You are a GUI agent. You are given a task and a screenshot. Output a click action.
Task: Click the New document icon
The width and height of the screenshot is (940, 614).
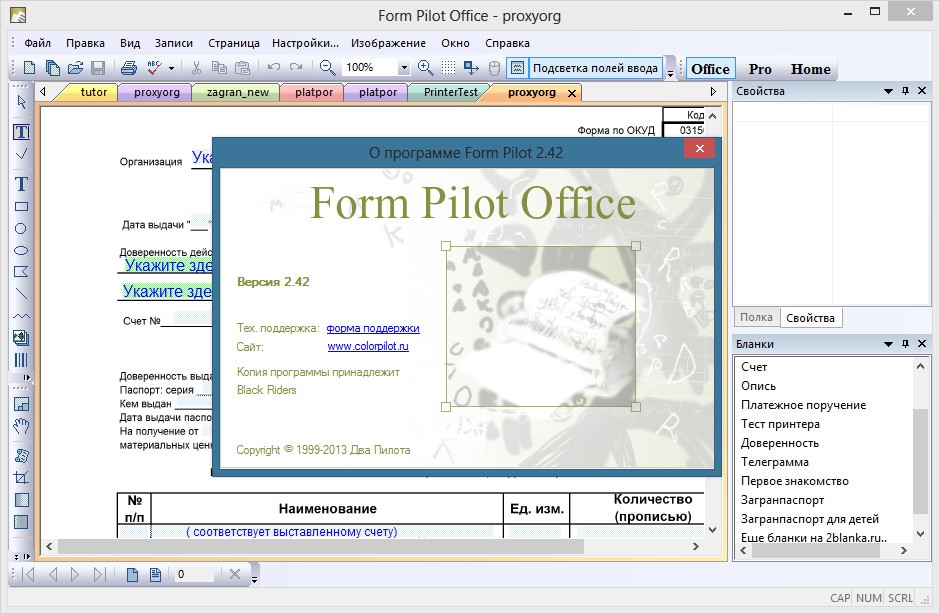[29, 68]
